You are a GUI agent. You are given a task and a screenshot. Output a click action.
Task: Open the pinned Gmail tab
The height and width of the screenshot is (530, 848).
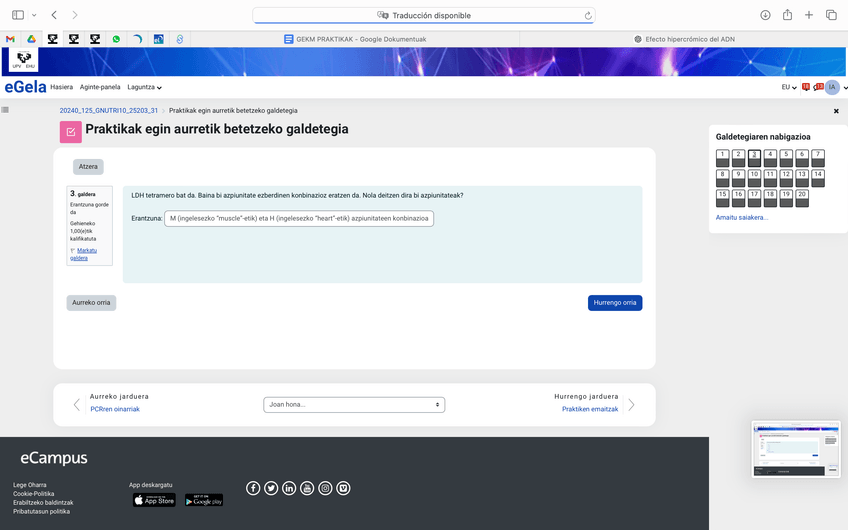10,39
